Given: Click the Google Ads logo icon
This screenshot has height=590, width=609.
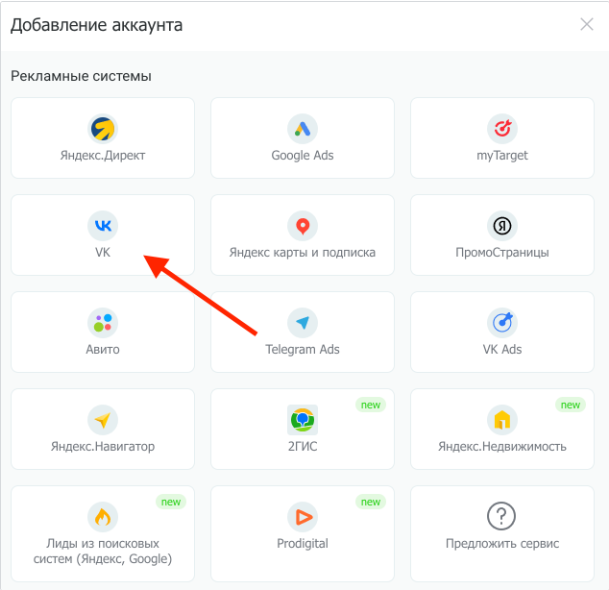Looking at the screenshot, I should pyautogui.click(x=302, y=129).
